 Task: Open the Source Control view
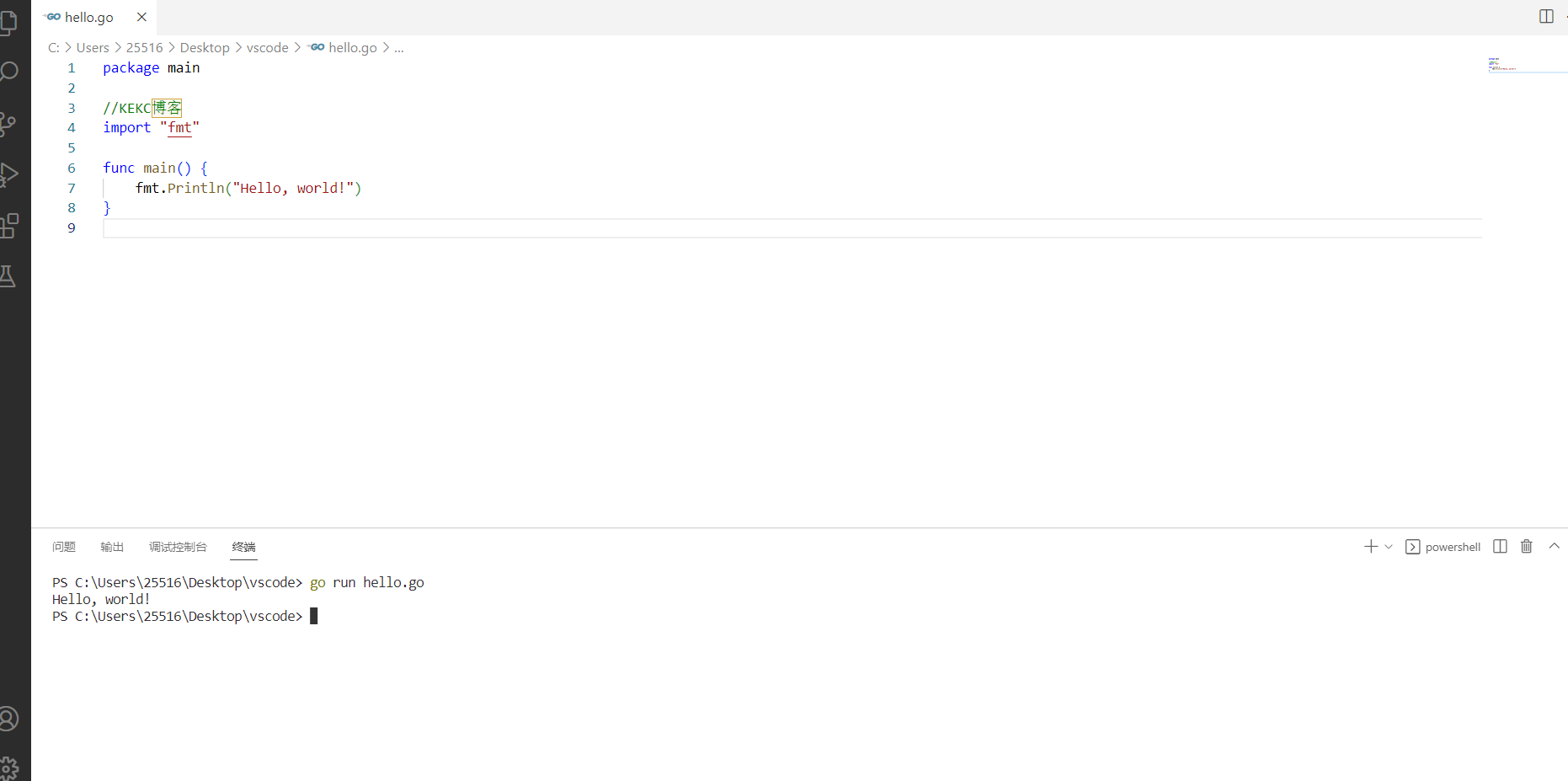click(x=8, y=124)
